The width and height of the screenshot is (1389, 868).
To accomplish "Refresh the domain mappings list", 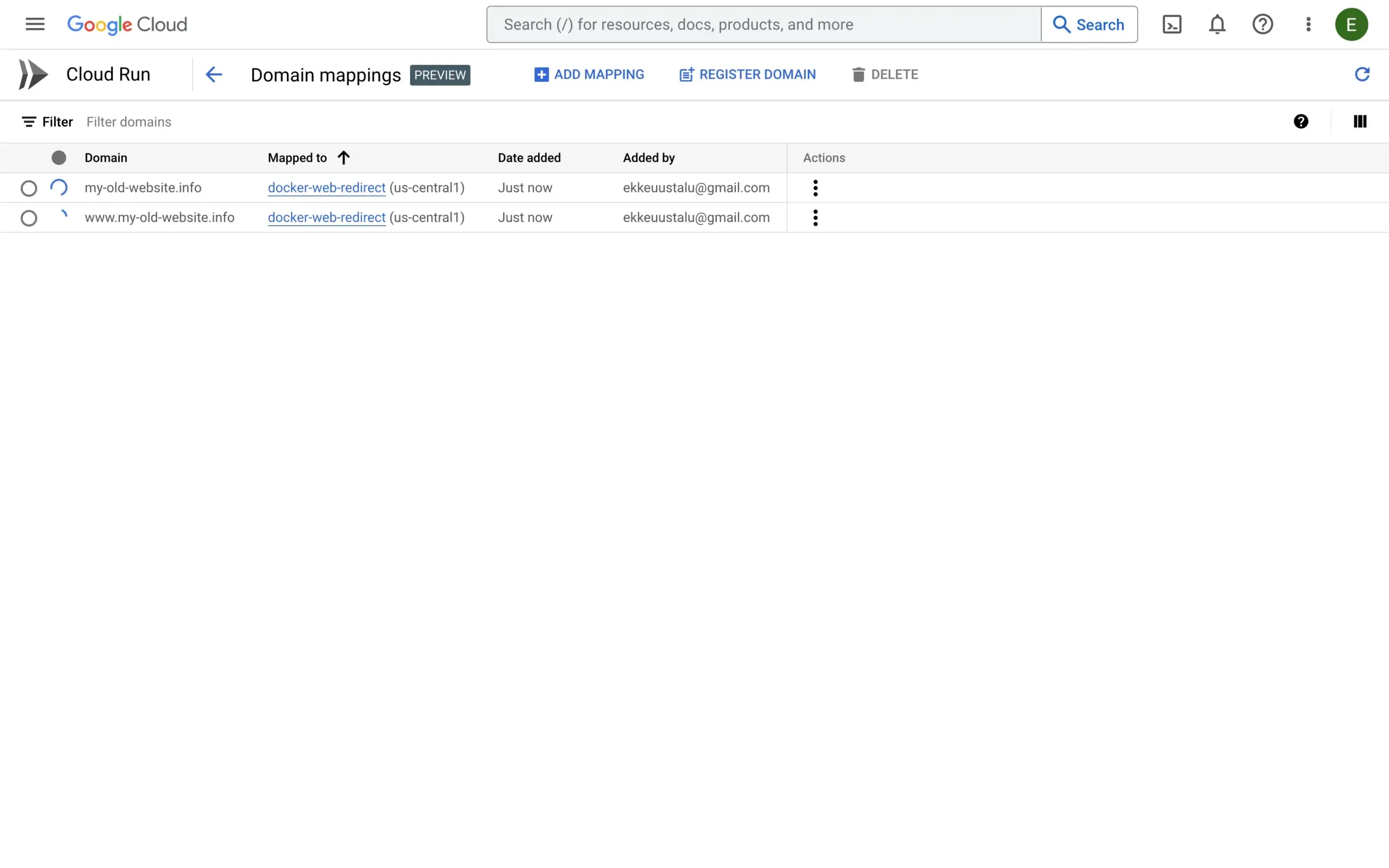I will tap(1362, 74).
